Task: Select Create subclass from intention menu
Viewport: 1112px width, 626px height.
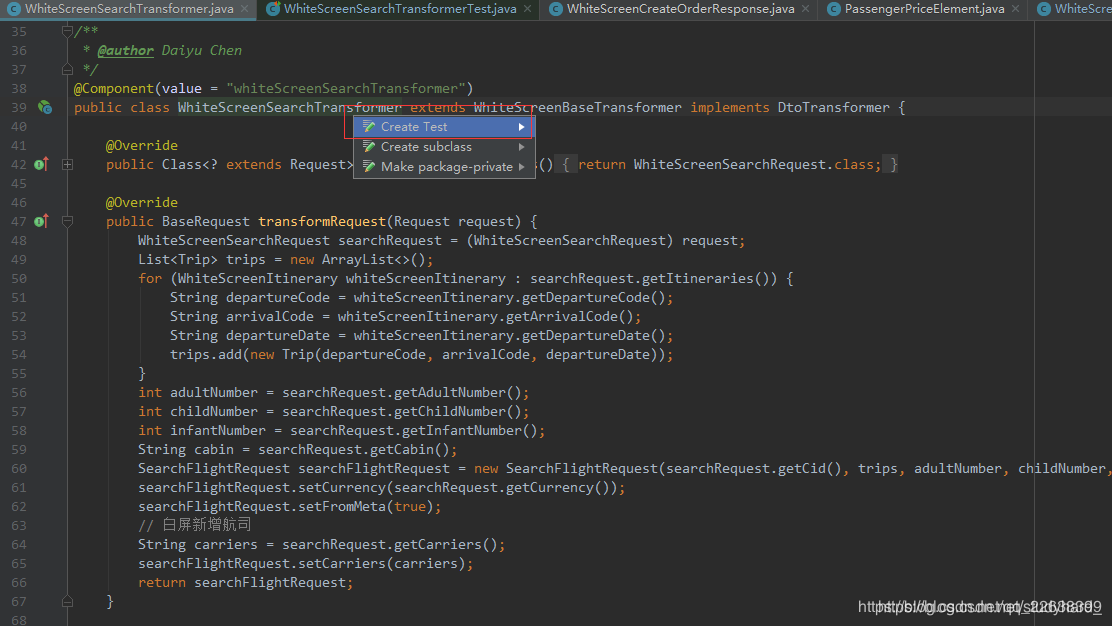Action: [x=444, y=147]
